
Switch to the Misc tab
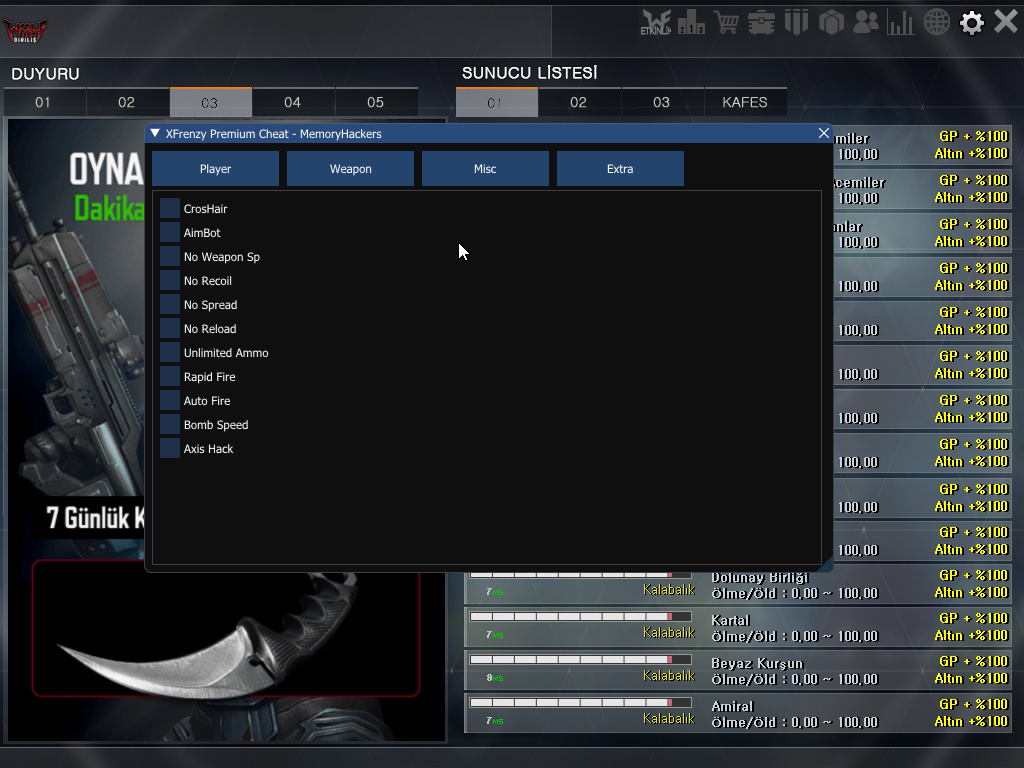coord(485,168)
